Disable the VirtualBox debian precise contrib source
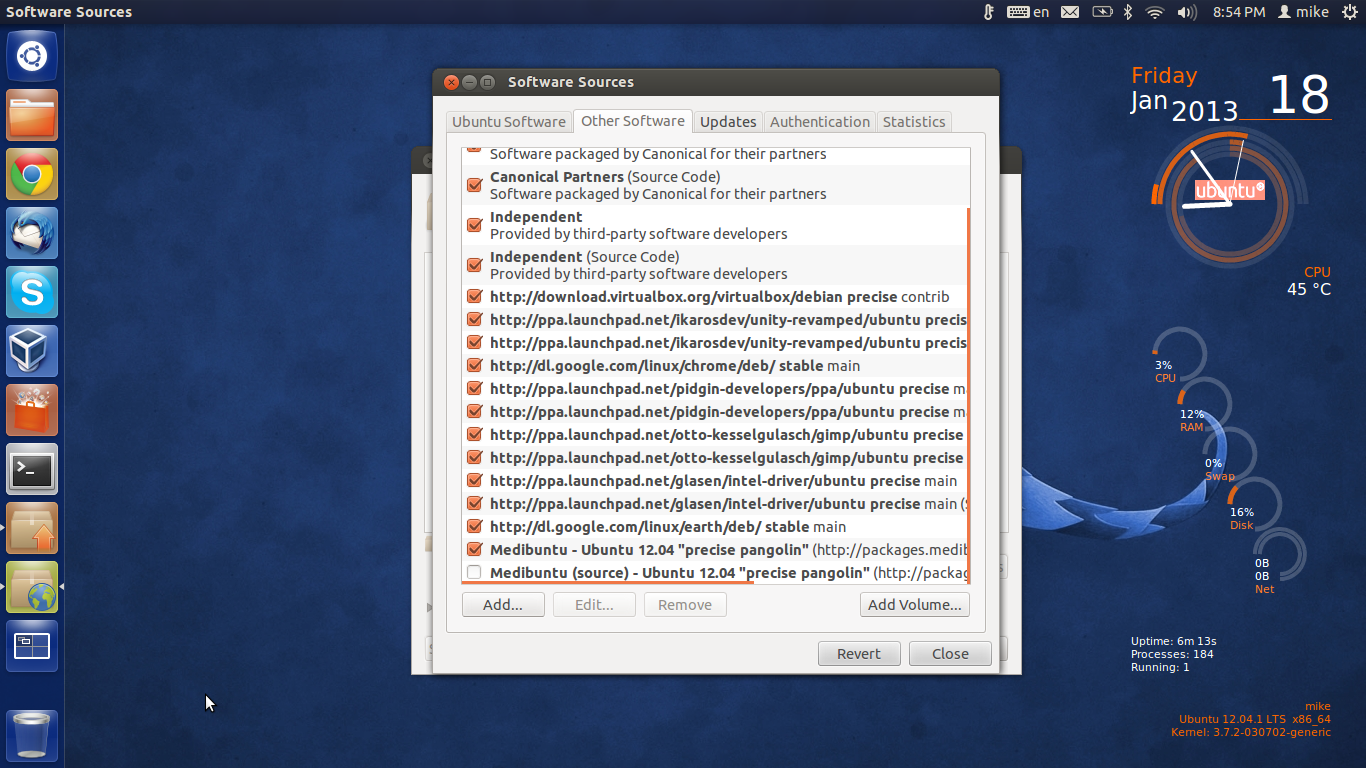Image resolution: width=1366 pixels, height=768 pixels. pos(474,296)
